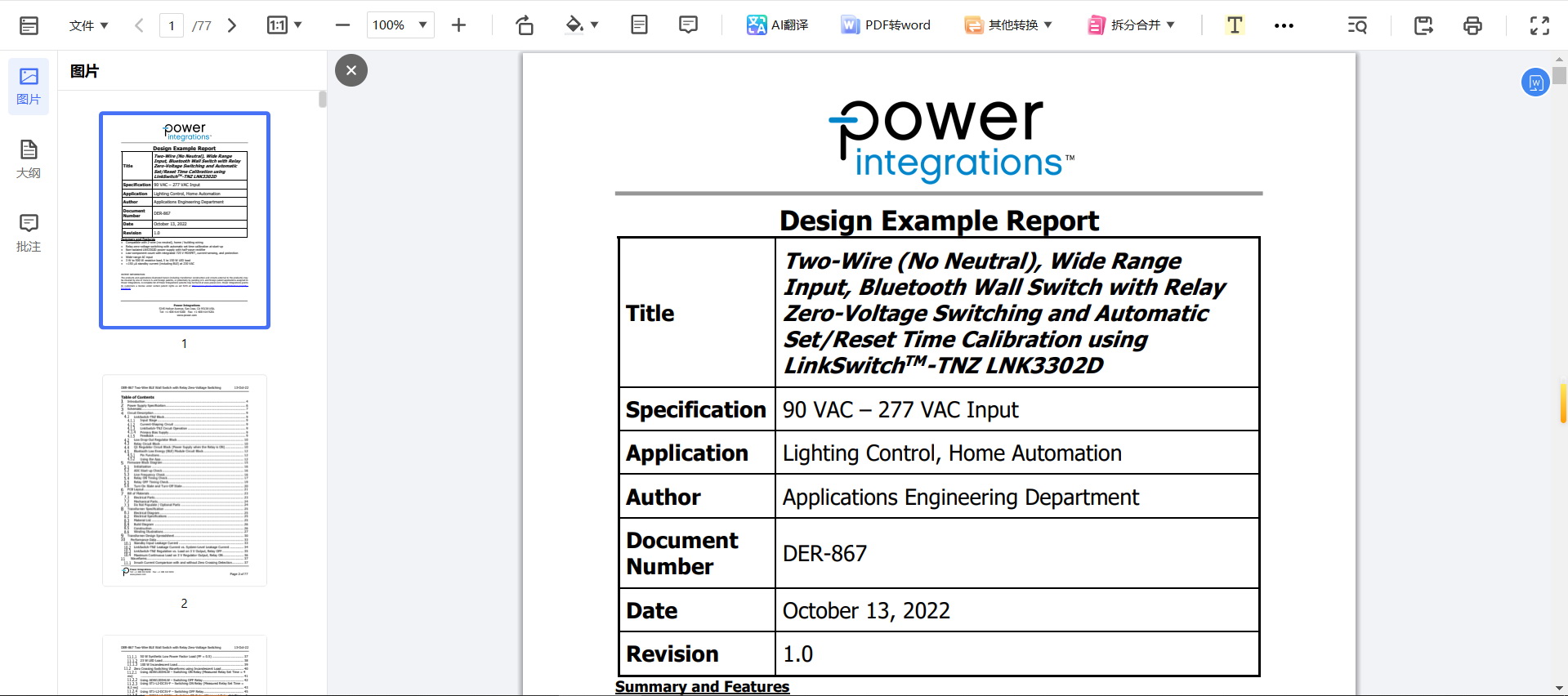Screen dimensions: 1568x696
Task: Go to previous page arrow
Action: (139, 25)
